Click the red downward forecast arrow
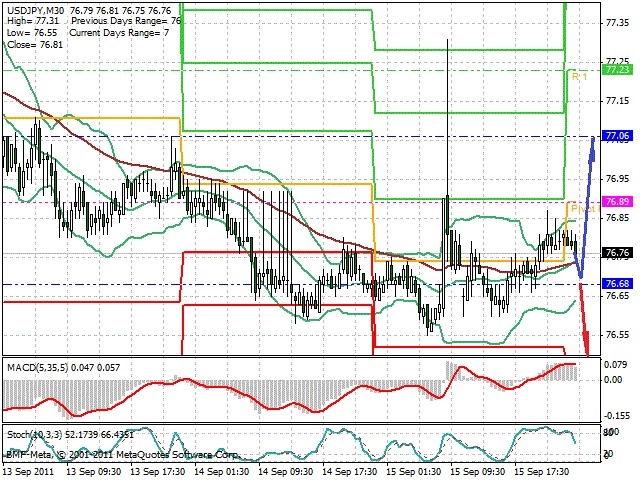The height and width of the screenshot is (480, 640). point(584,320)
